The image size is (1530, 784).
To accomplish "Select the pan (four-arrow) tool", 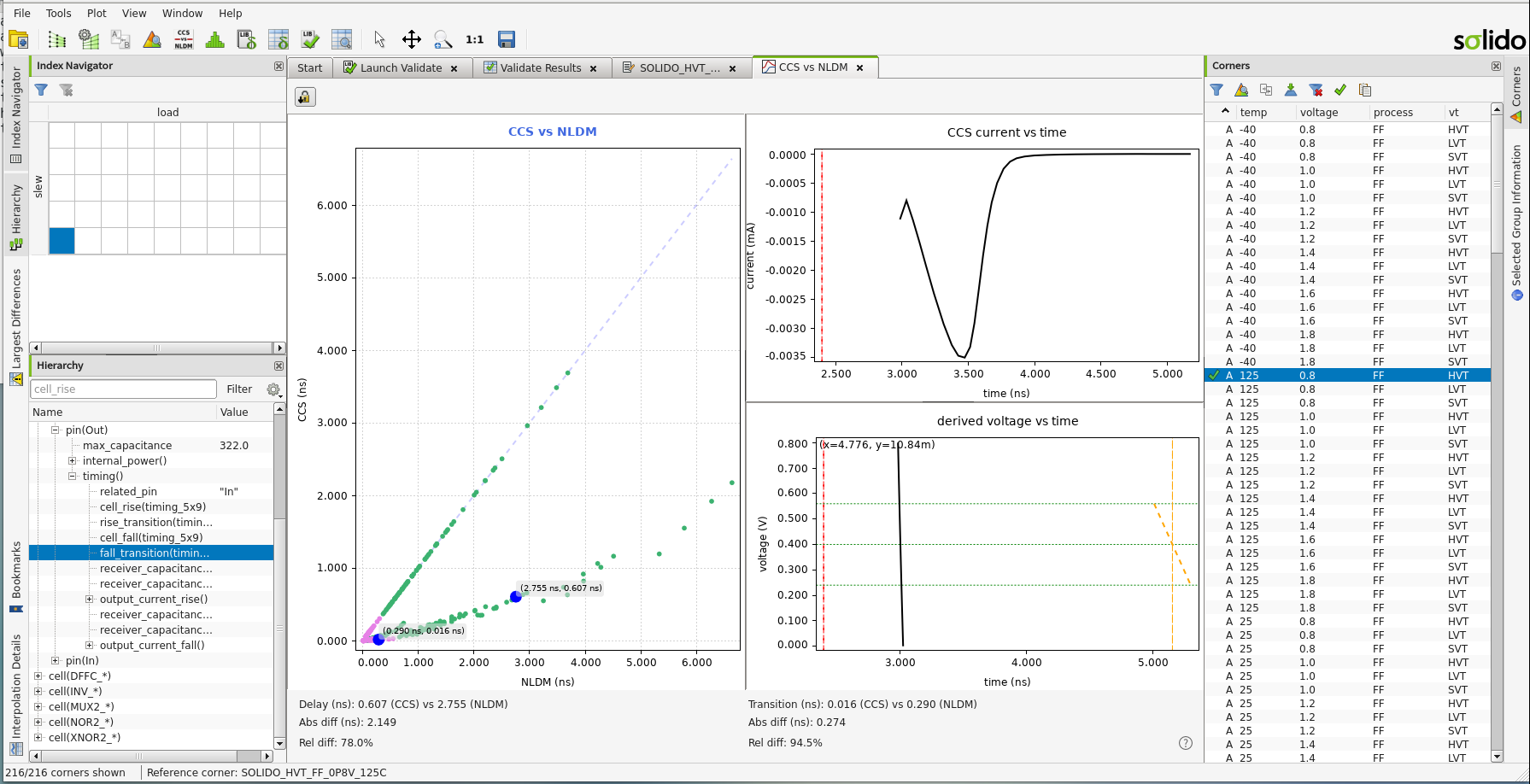I will (412, 39).
